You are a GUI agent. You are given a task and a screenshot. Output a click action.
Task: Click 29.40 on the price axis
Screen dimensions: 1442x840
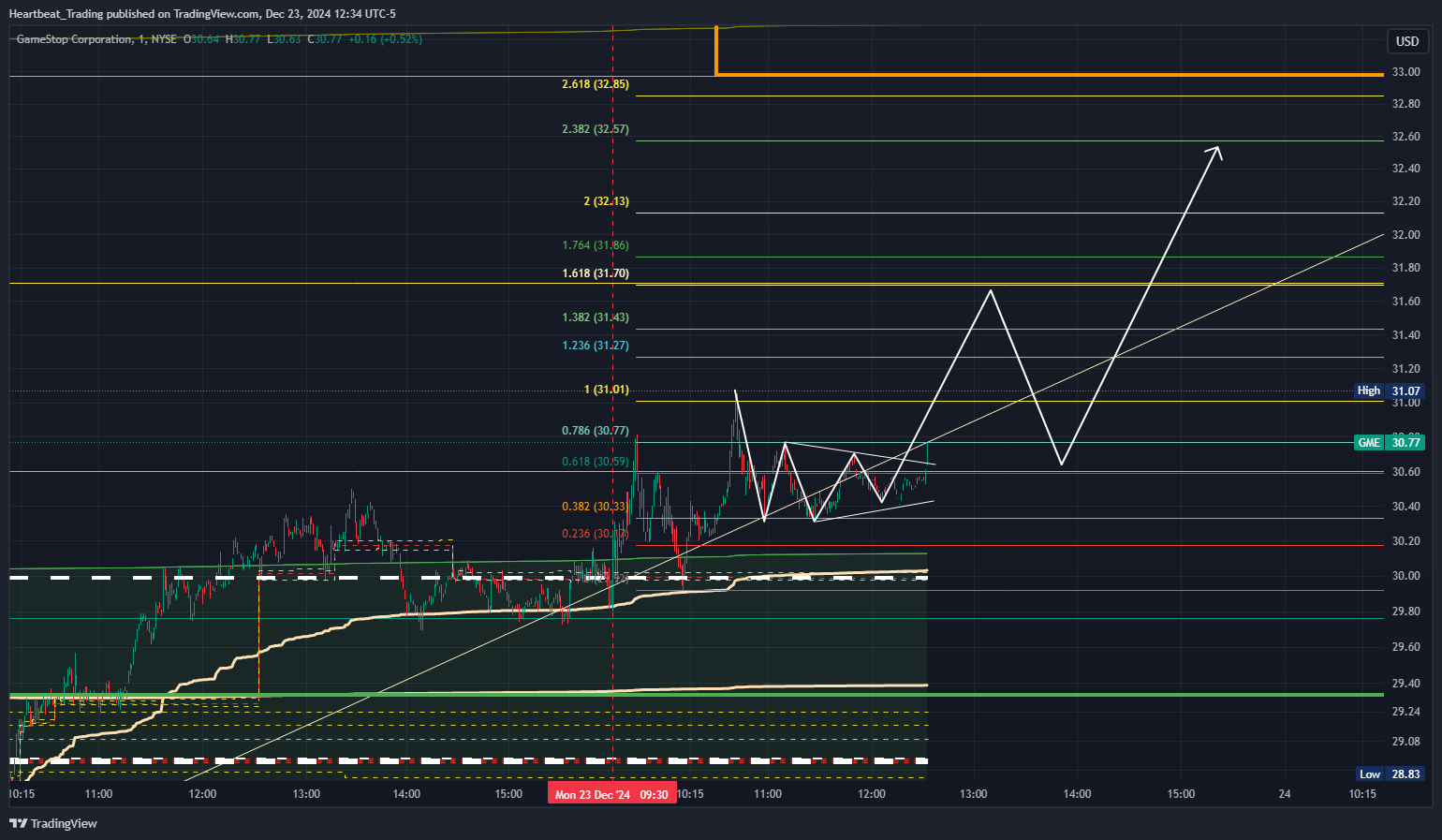click(x=1405, y=684)
